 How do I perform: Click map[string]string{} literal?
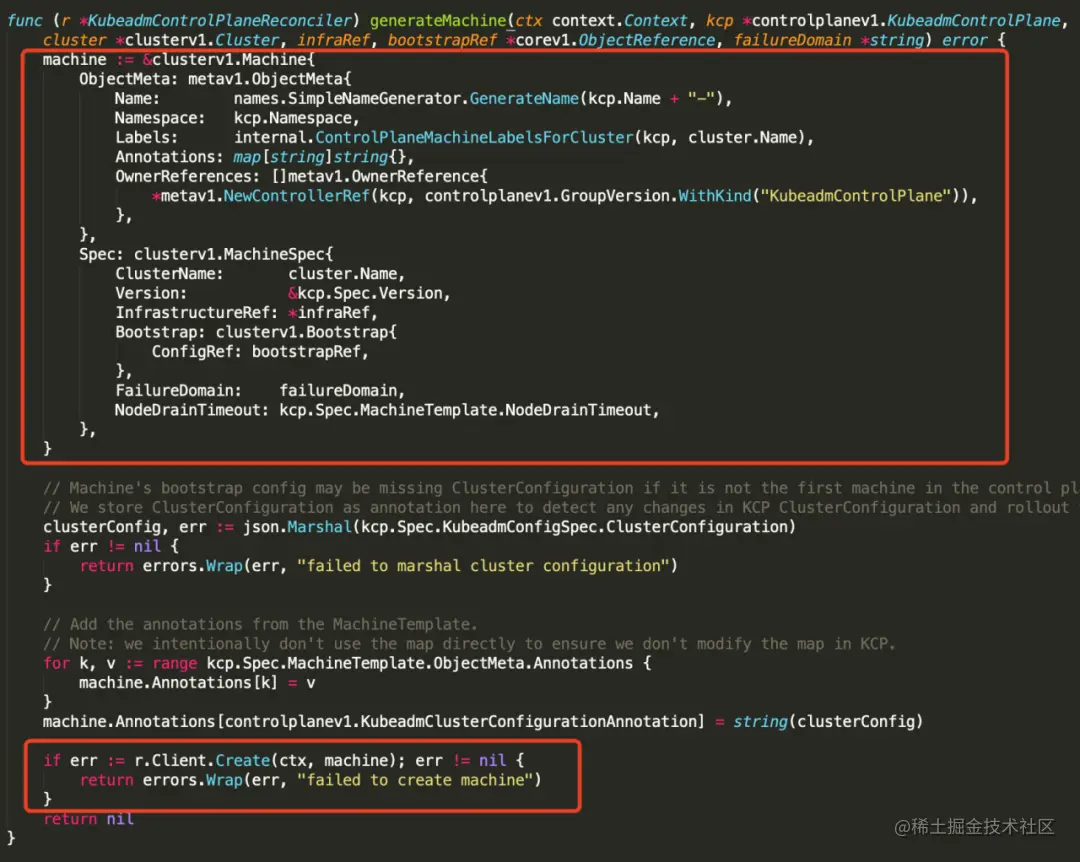point(320,157)
